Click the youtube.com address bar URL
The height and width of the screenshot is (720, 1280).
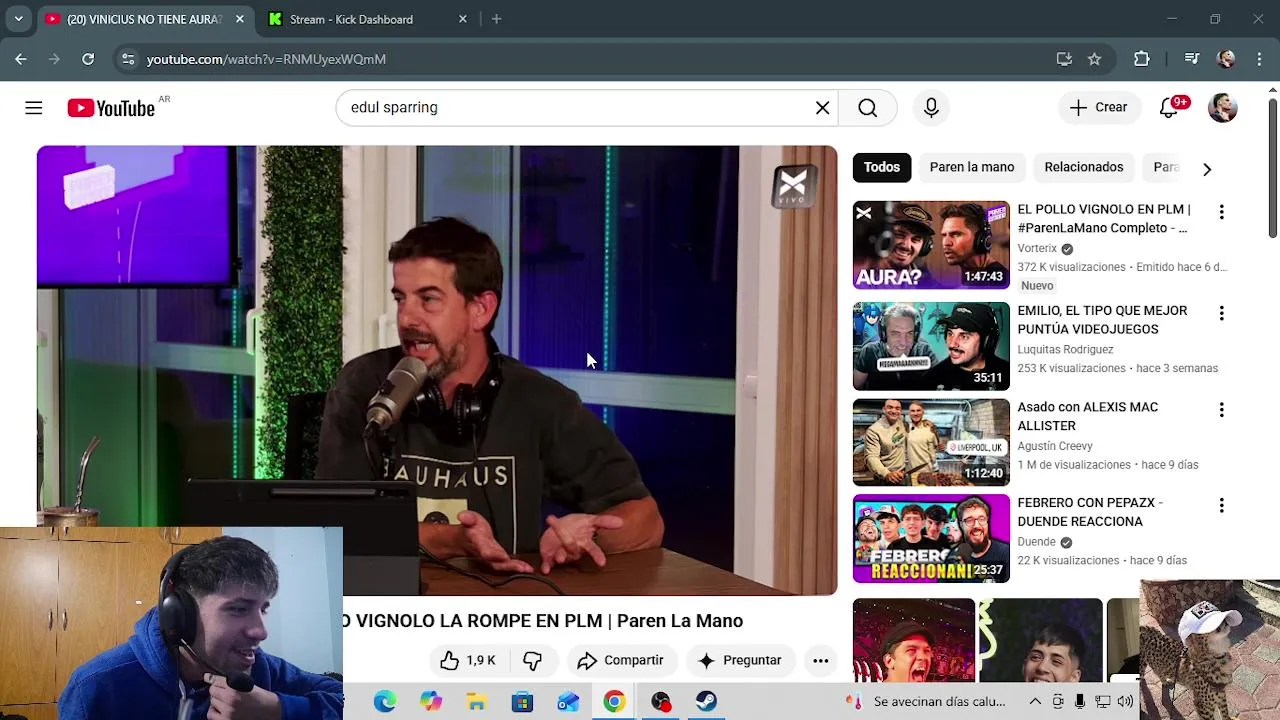click(x=266, y=59)
